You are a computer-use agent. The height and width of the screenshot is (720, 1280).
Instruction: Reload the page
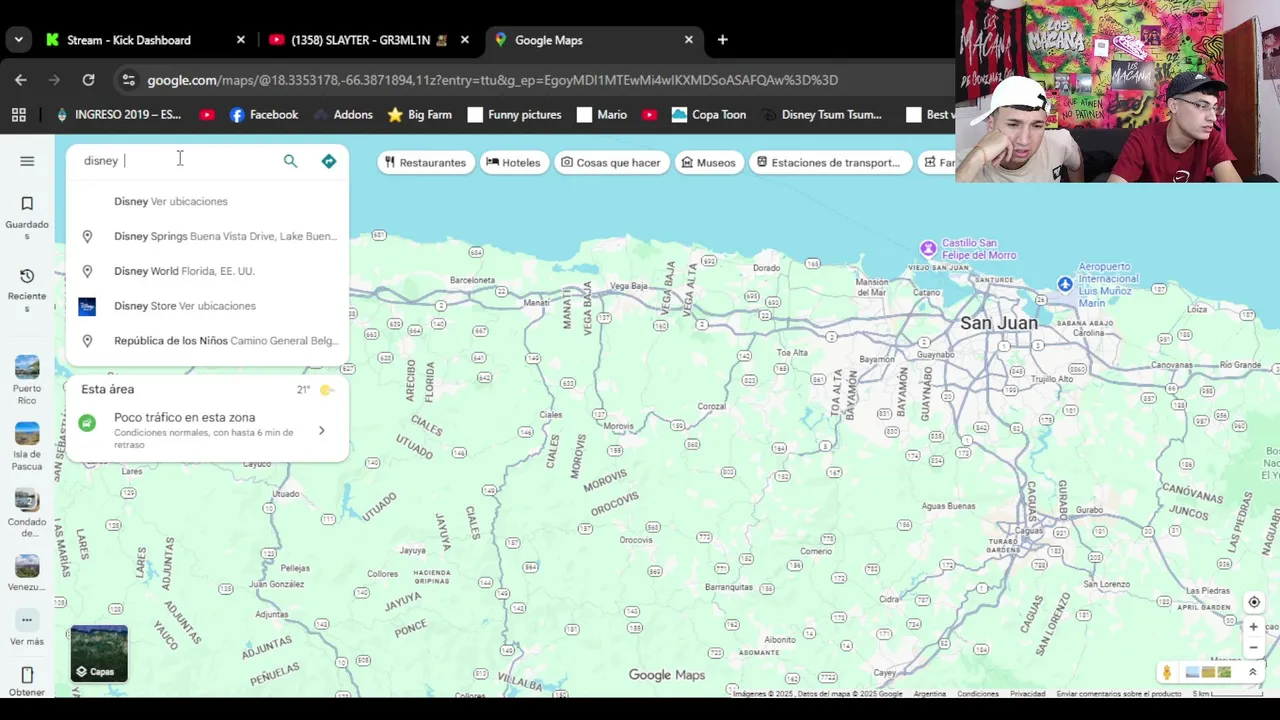click(88, 80)
